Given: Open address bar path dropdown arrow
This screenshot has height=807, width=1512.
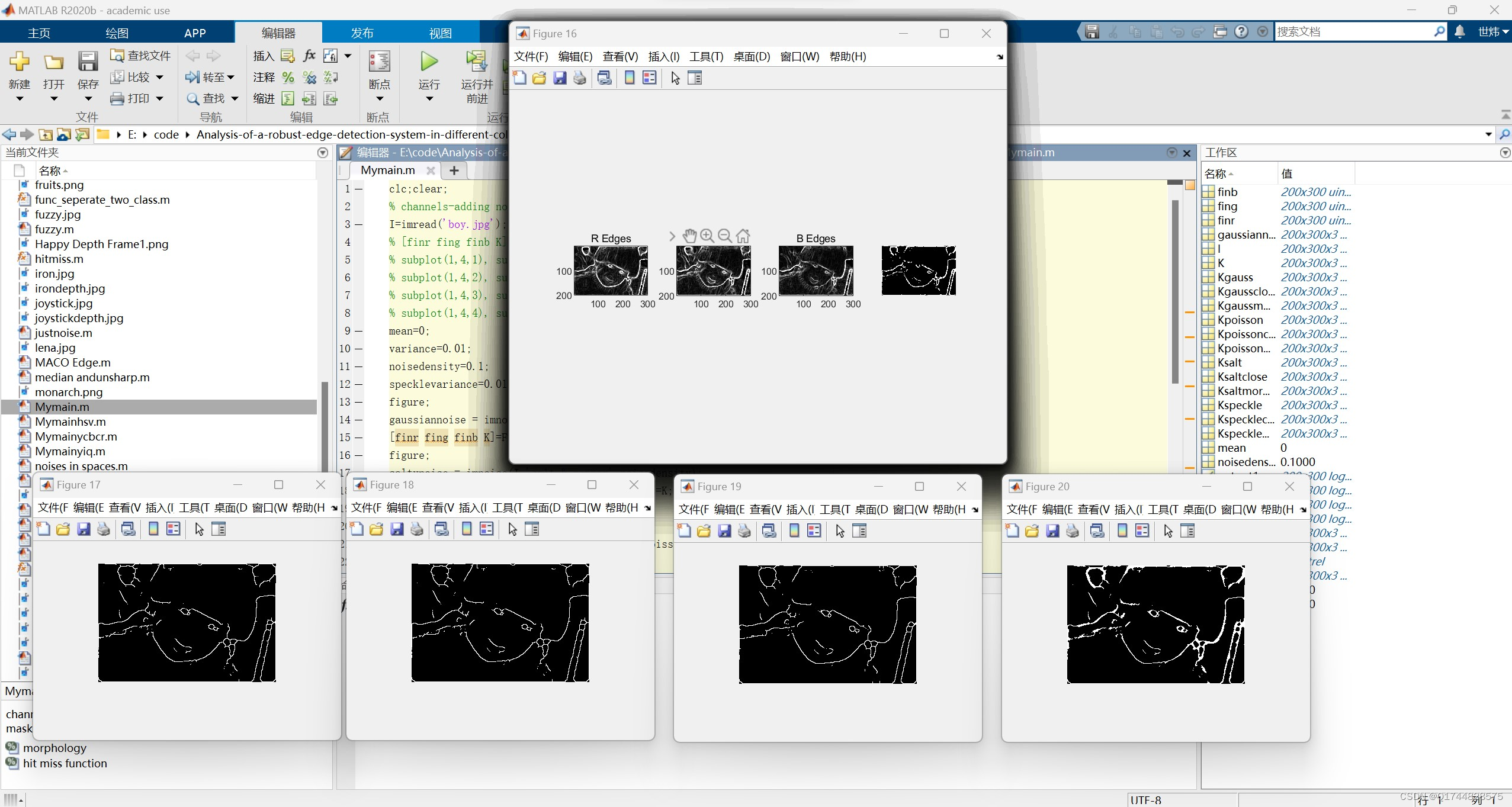Looking at the screenshot, I should click(x=1489, y=134).
